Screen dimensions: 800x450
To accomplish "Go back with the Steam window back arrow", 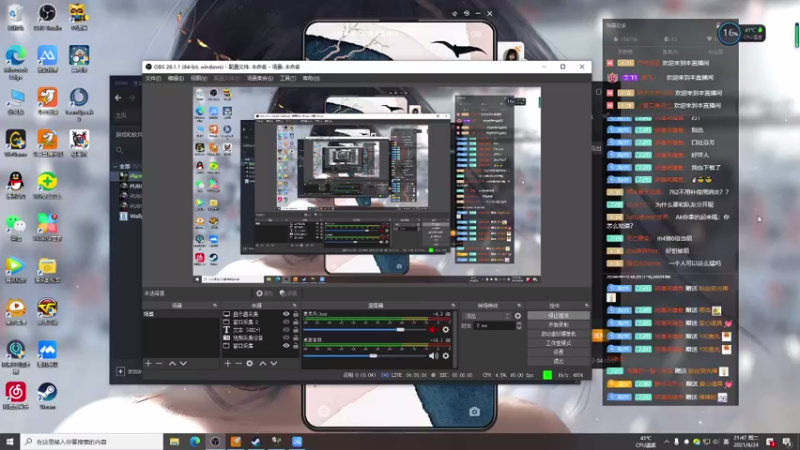I will coord(118,97).
